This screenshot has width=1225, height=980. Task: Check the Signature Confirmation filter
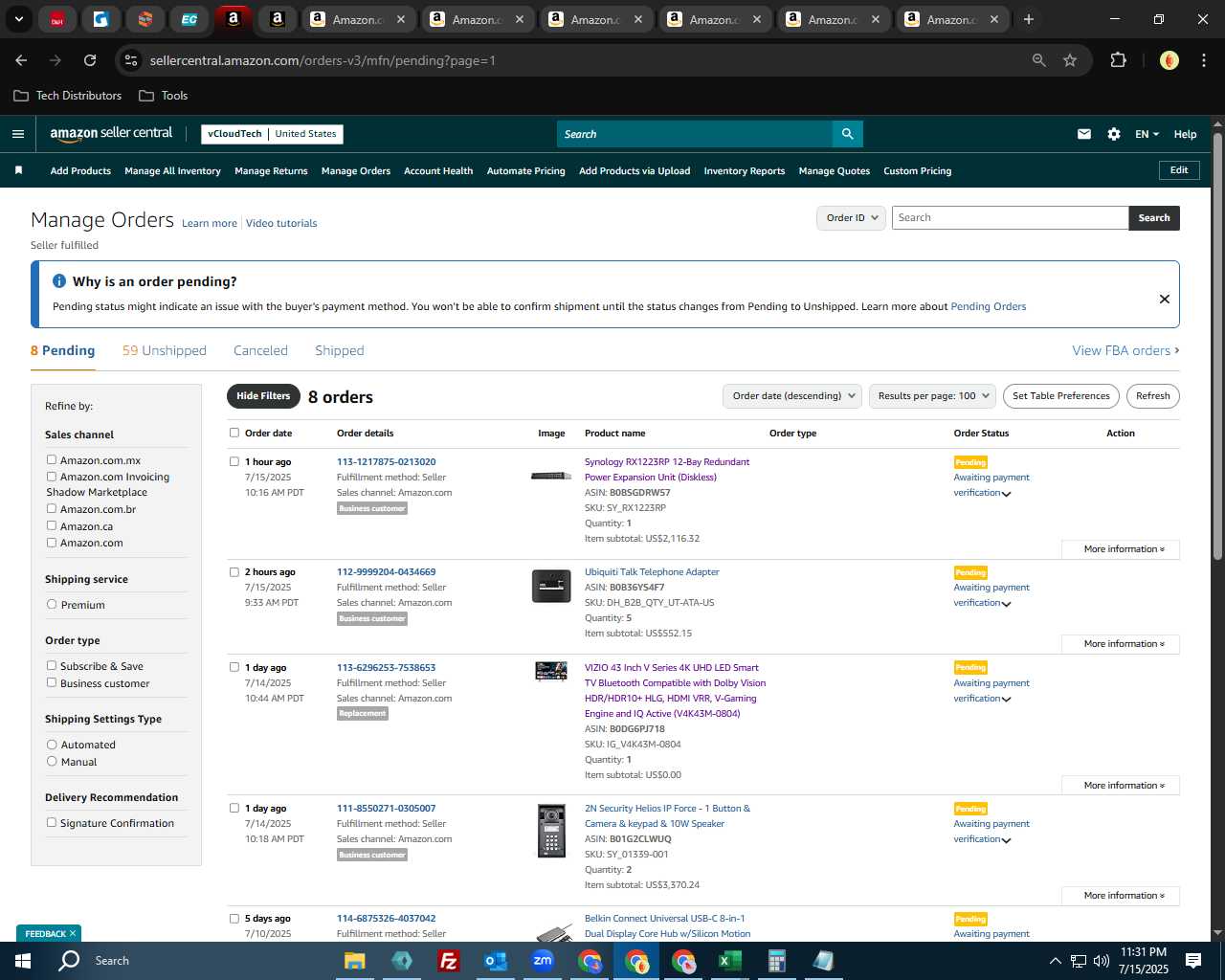(52, 823)
